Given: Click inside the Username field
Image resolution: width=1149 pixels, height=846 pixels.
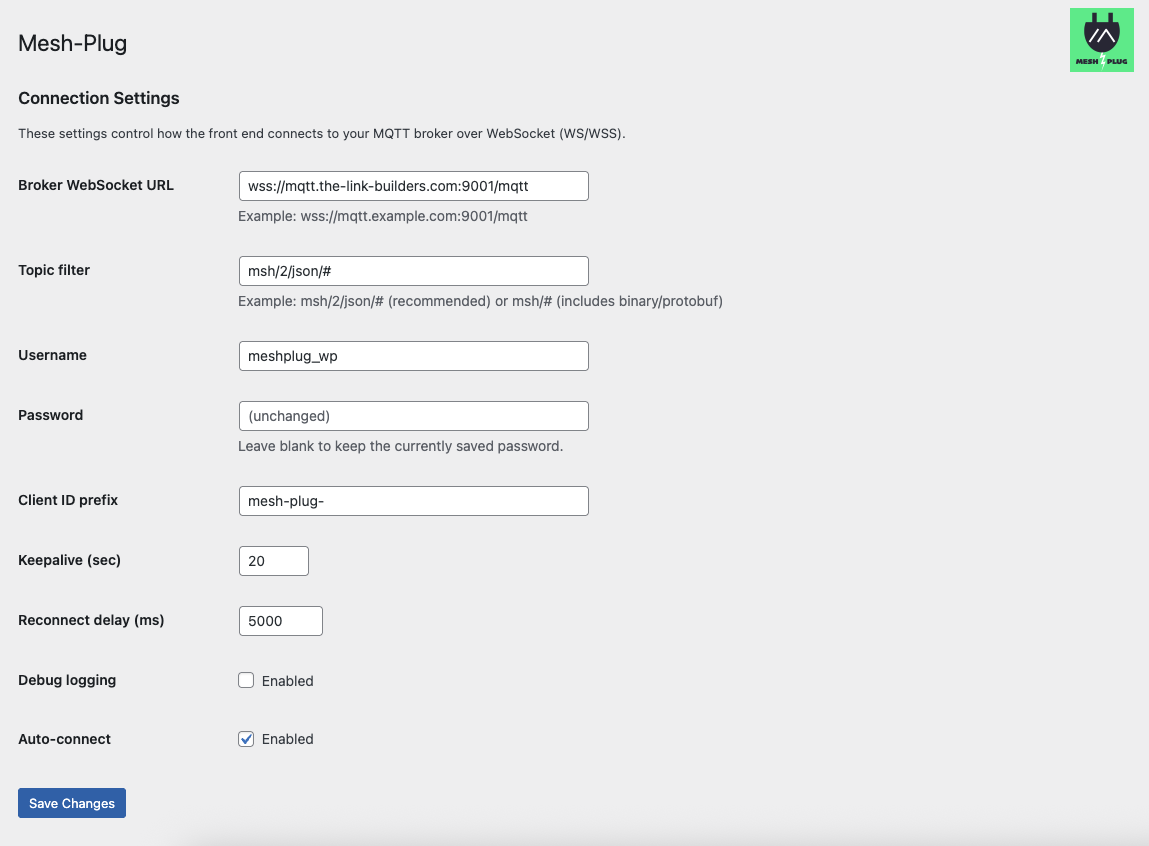Looking at the screenshot, I should (413, 356).
